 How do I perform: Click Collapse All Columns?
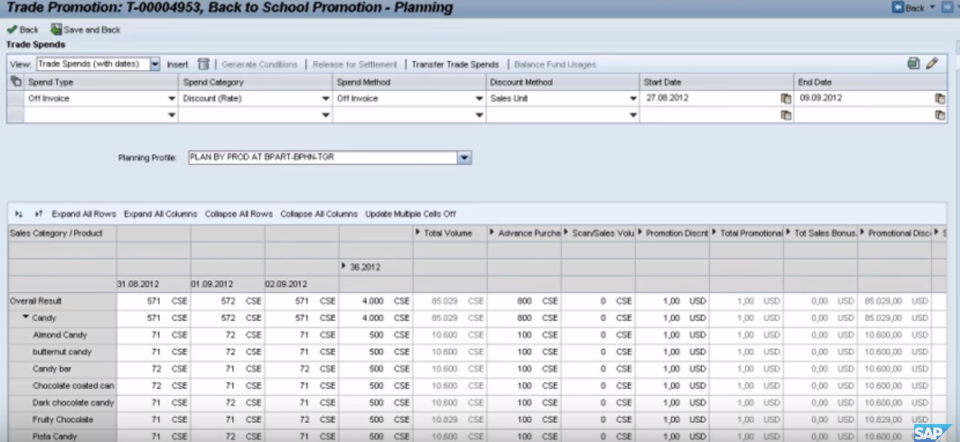pyautogui.click(x=319, y=214)
